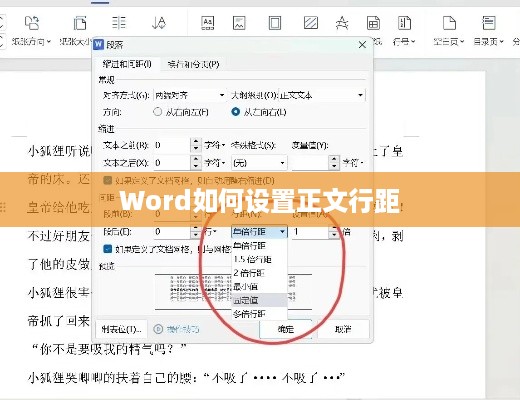Select the page border icon
This screenshot has height=400, width=520.
[275, 23]
